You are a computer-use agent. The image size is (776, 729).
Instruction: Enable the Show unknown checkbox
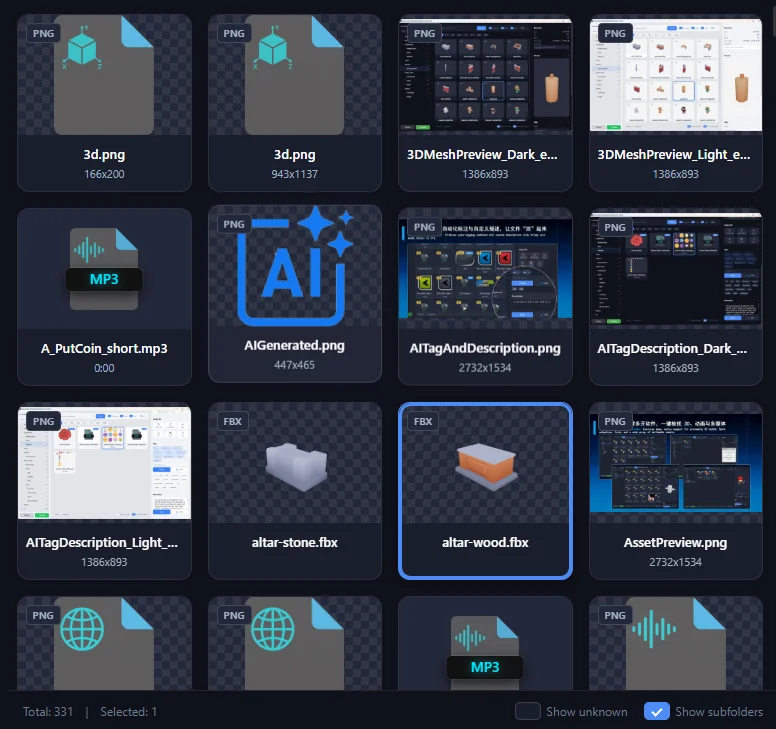point(528,712)
